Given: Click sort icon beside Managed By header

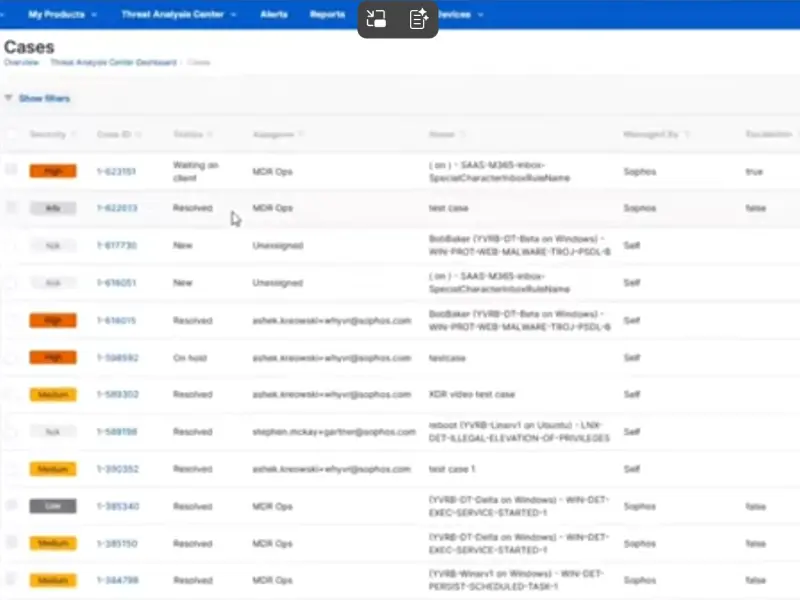Looking at the screenshot, I should click(x=688, y=134).
